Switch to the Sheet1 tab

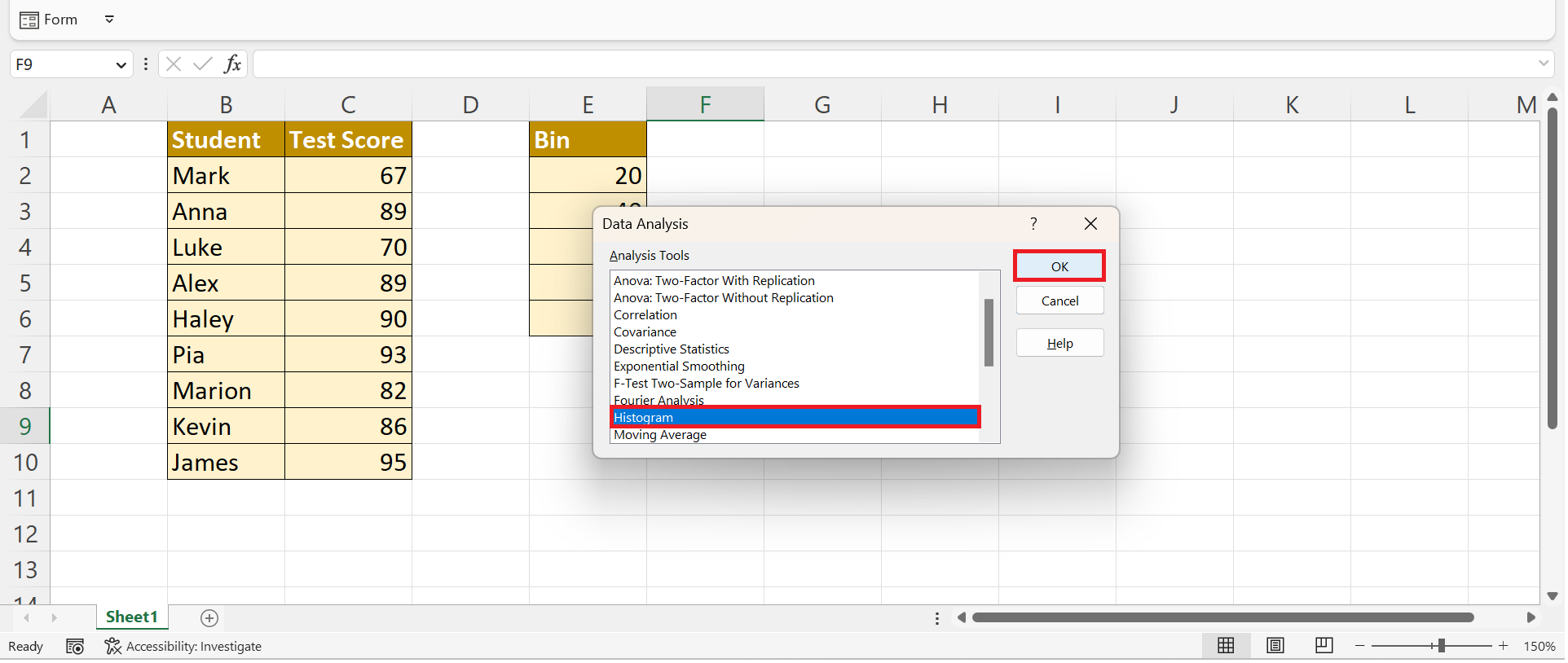pyautogui.click(x=131, y=617)
